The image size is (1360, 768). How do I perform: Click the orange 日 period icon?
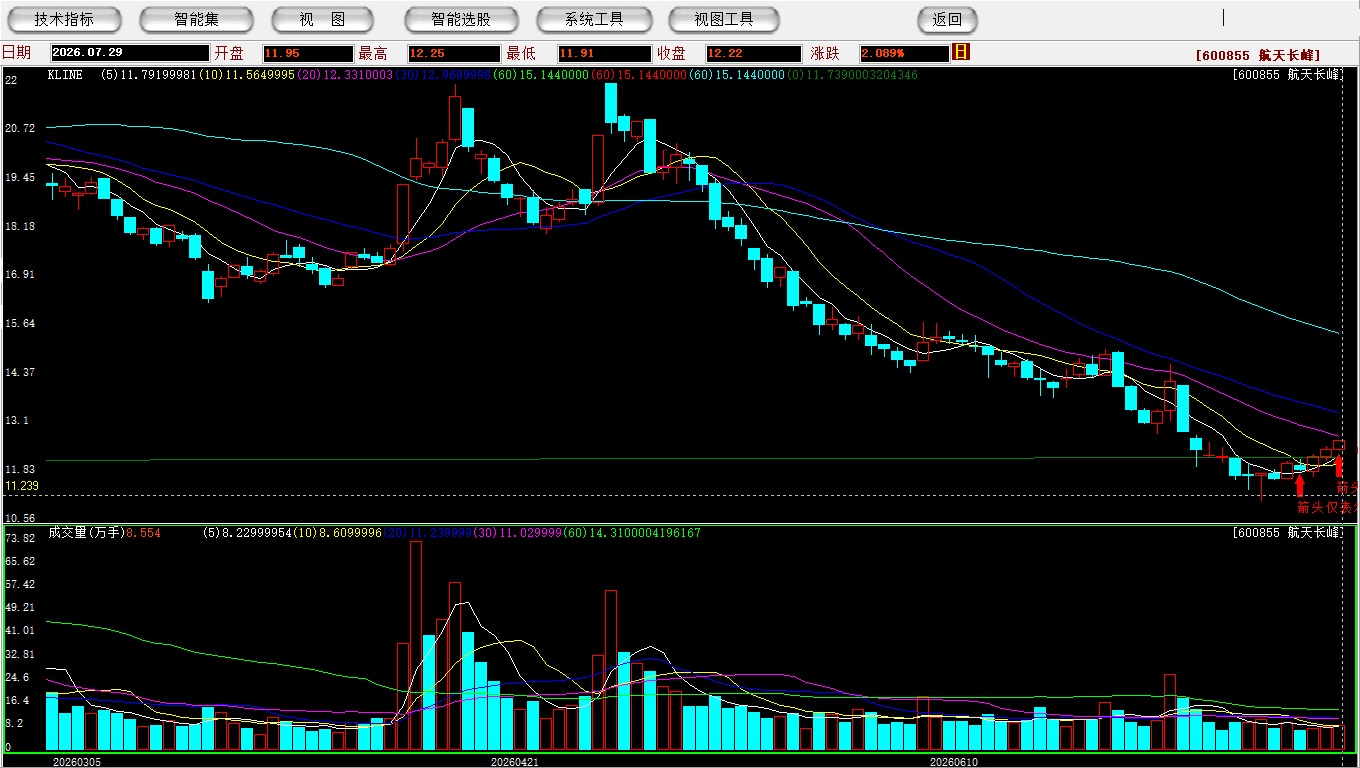point(961,52)
